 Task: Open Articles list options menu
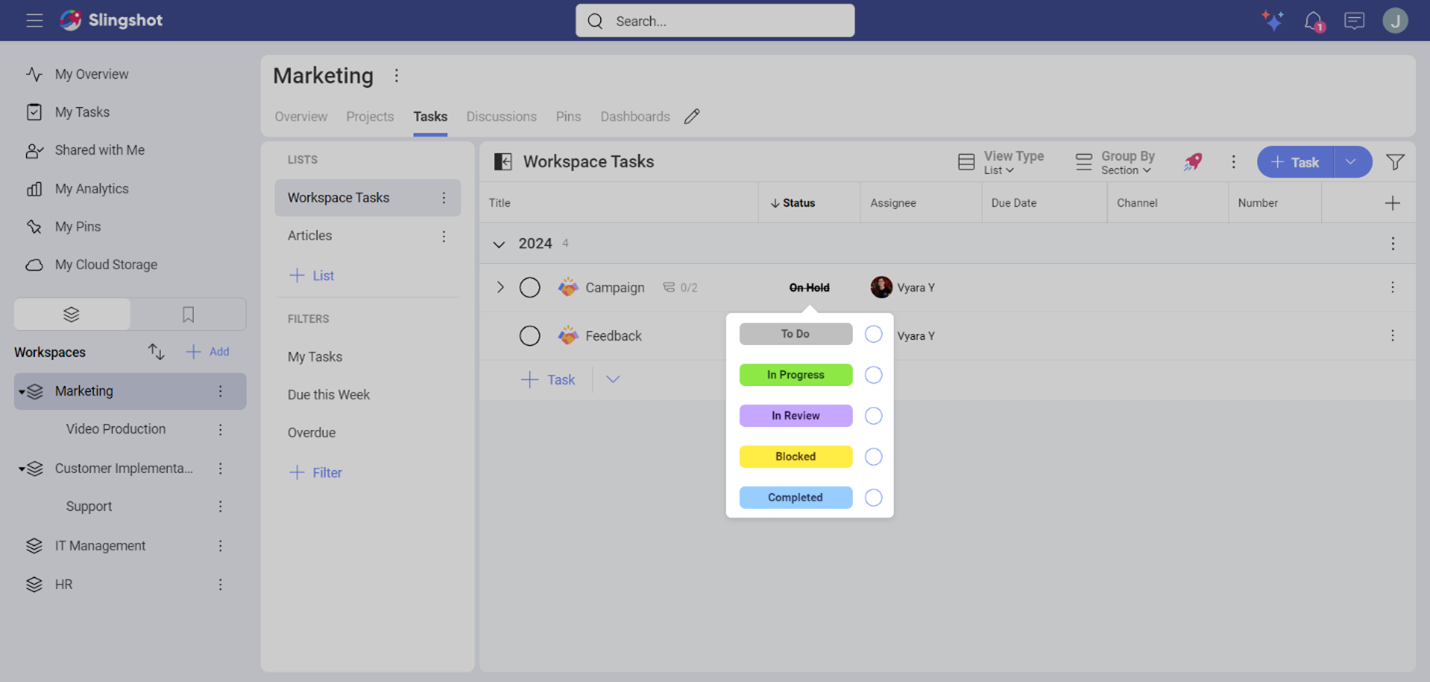pos(444,236)
